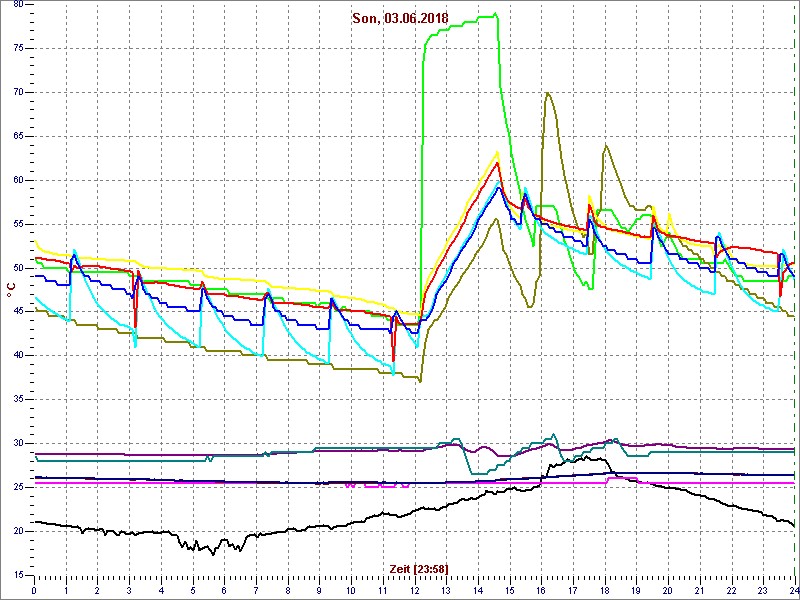The width and height of the screenshot is (800, 600).
Task: Click hour label 13 on the time axis
Action: (x=446, y=589)
